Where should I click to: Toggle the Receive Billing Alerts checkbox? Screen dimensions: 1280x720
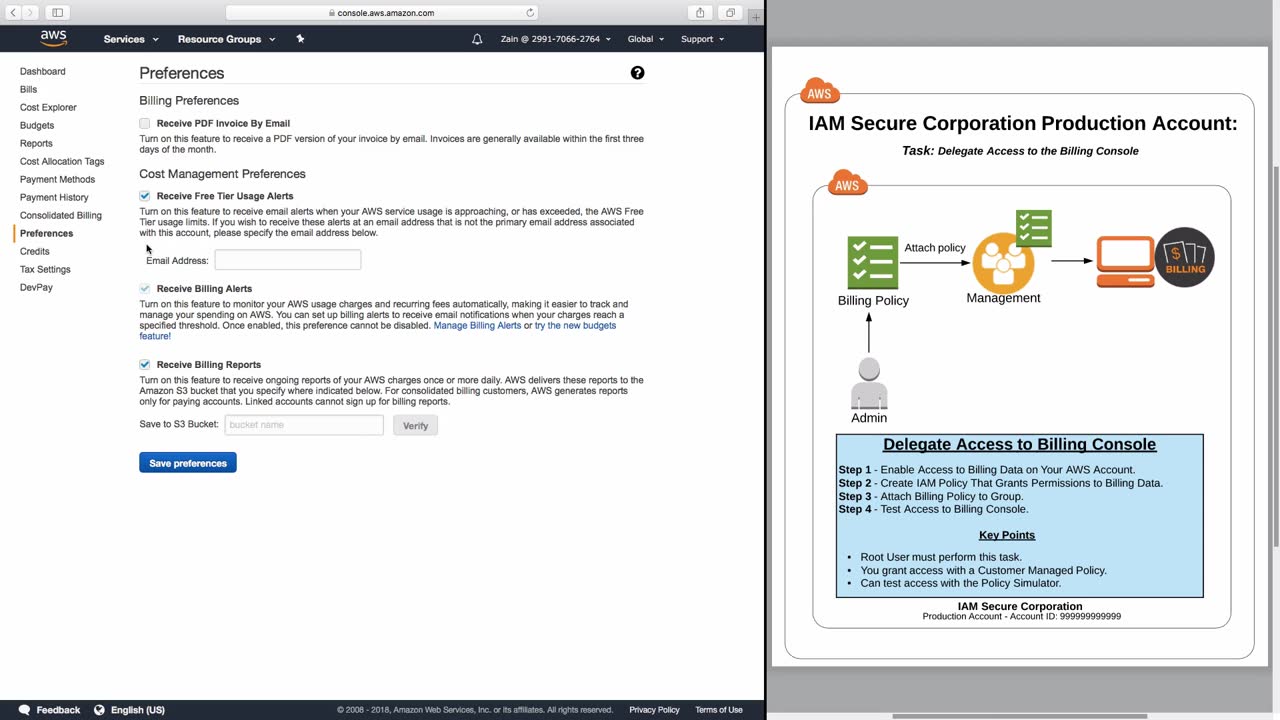[x=145, y=288]
